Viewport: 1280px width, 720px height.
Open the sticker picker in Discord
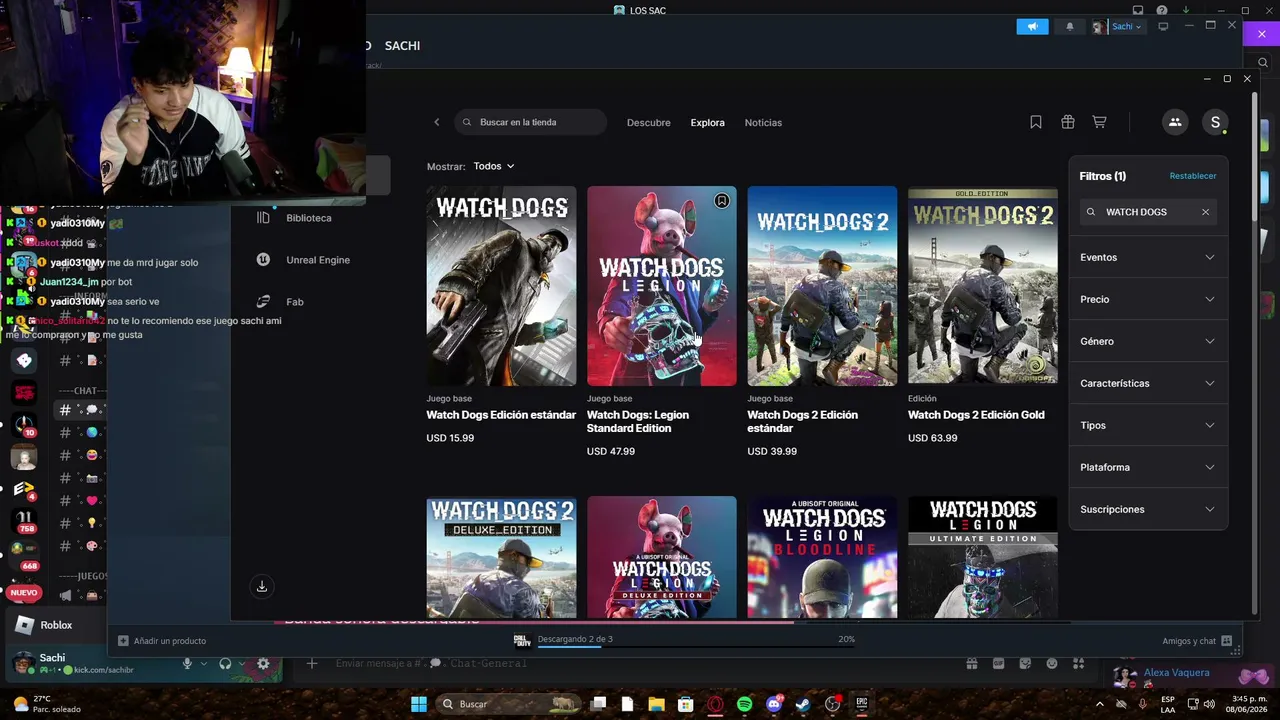(x=1025, y=663)
